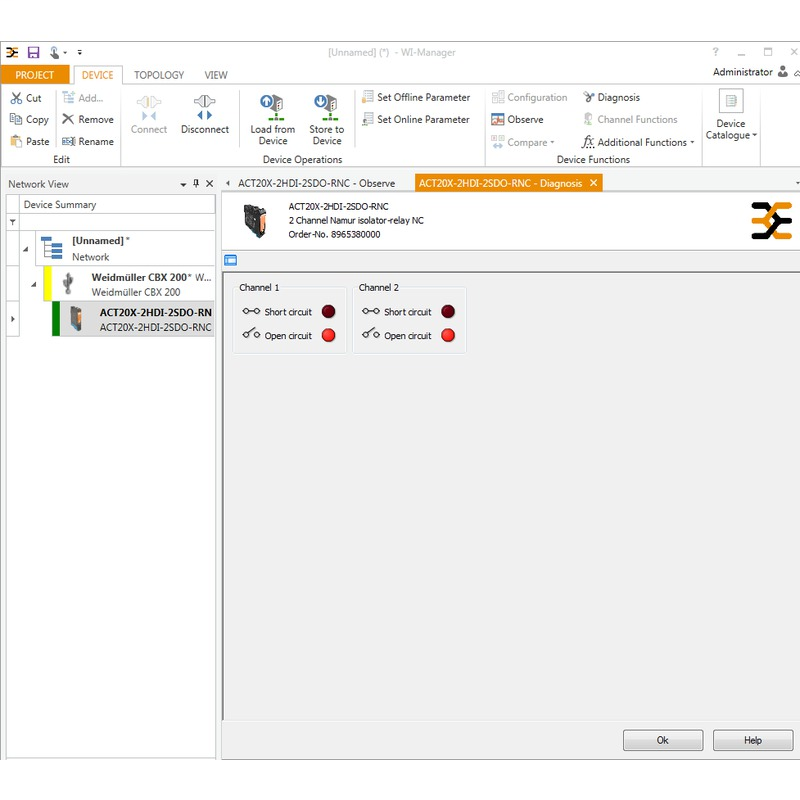
Task: Open Network View panel options arrow
Action: [x=183, y=184]
